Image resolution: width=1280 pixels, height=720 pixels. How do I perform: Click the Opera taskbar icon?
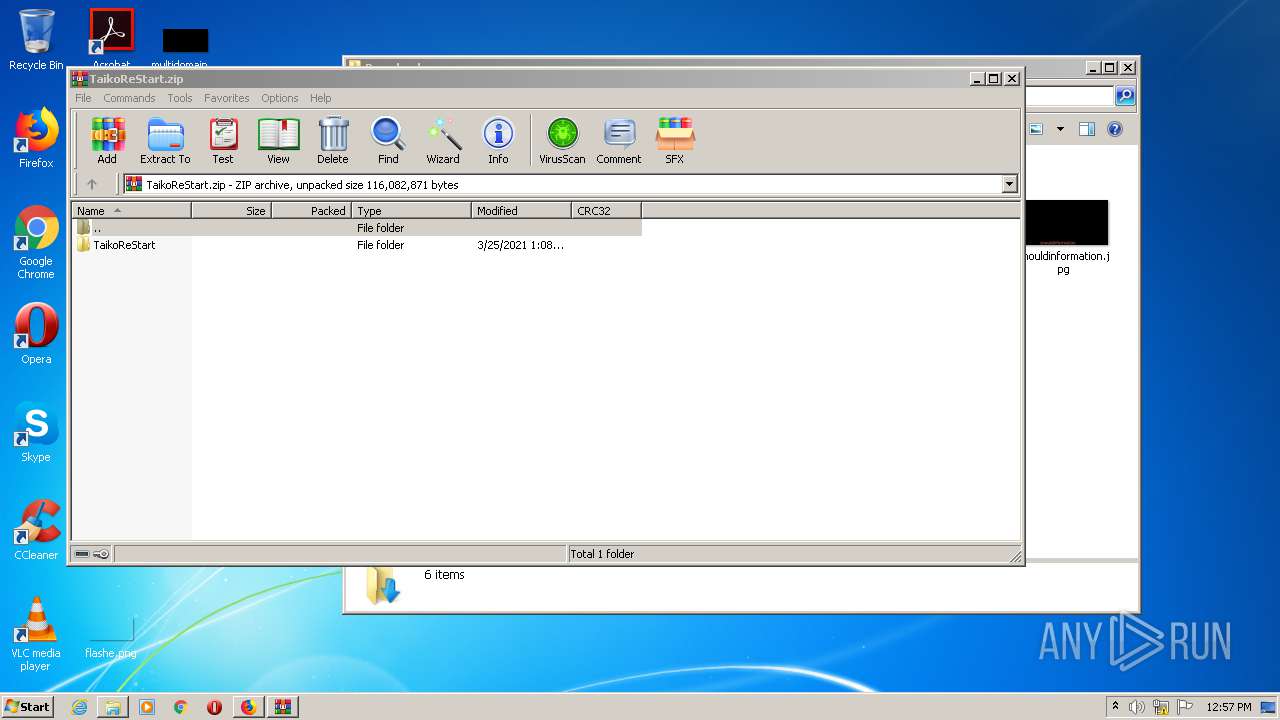(214, 707)
